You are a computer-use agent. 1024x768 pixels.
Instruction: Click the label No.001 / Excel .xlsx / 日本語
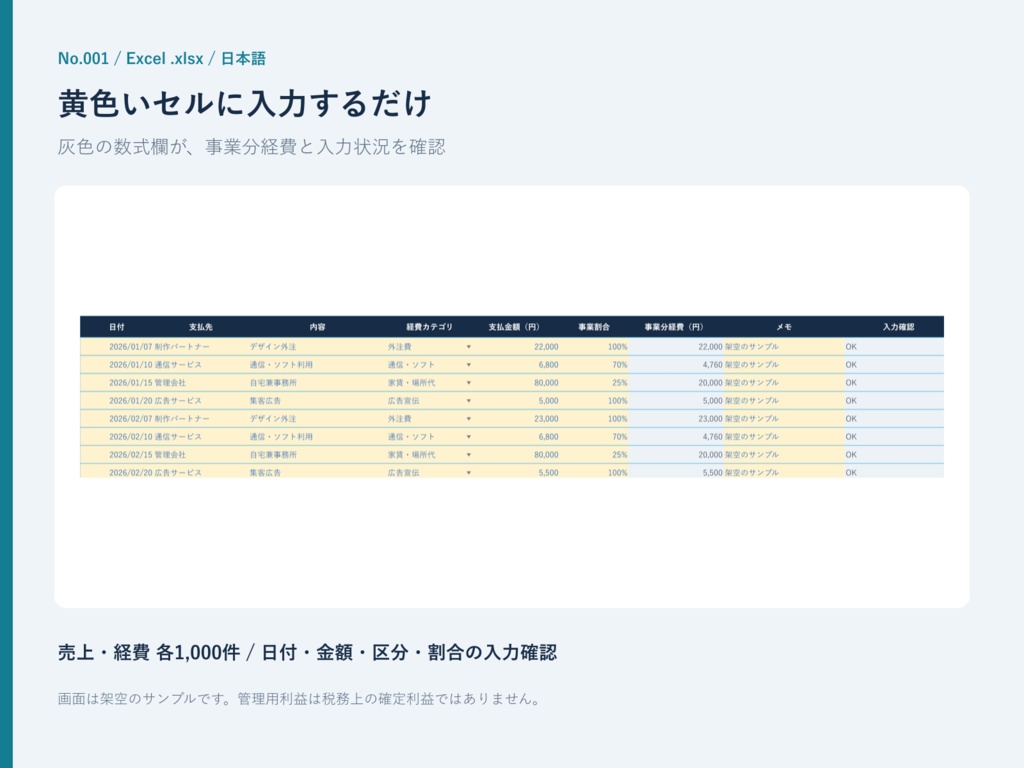[x=162, y=59]
